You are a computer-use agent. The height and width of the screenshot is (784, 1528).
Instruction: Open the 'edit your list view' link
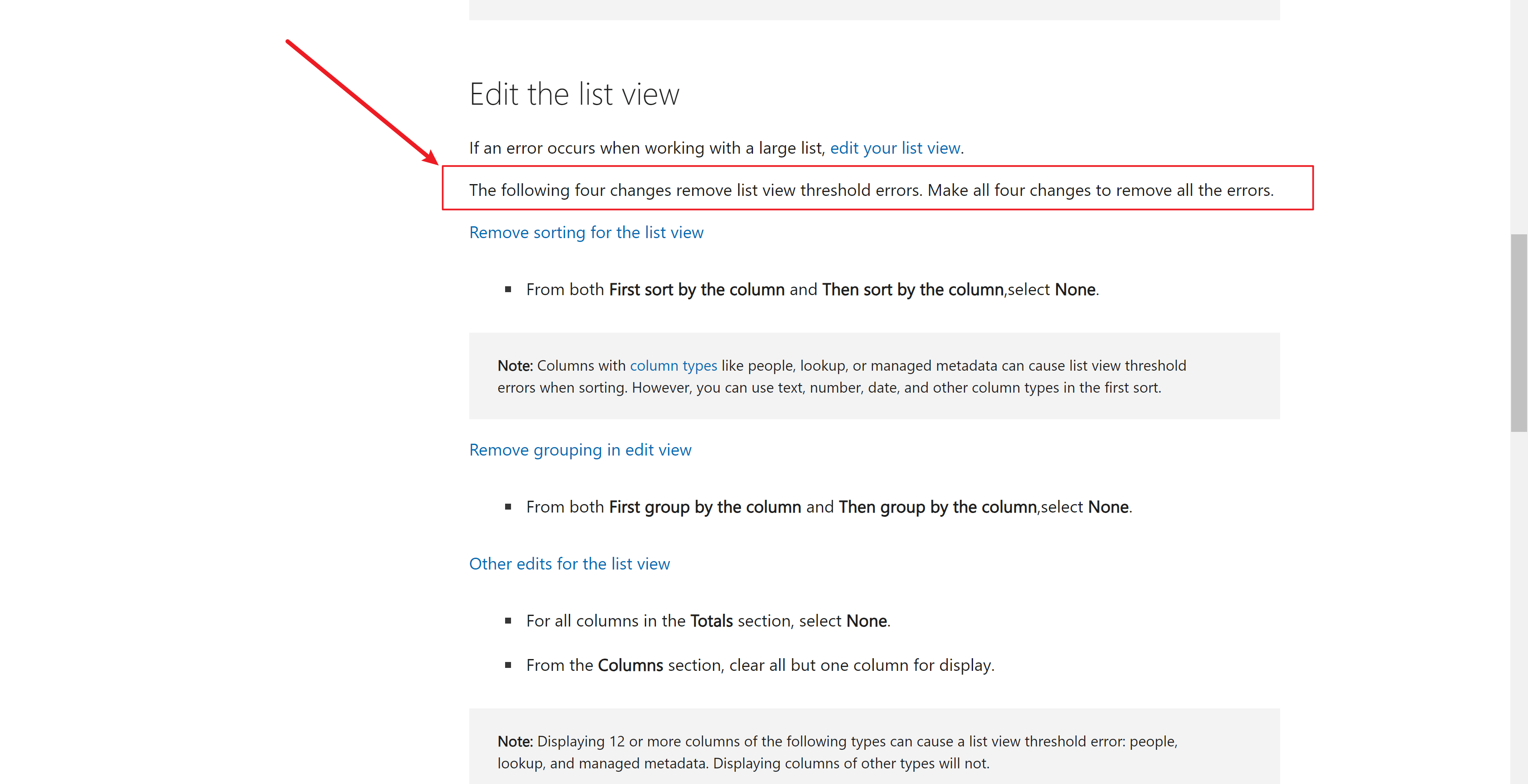(x=895, y=148)
